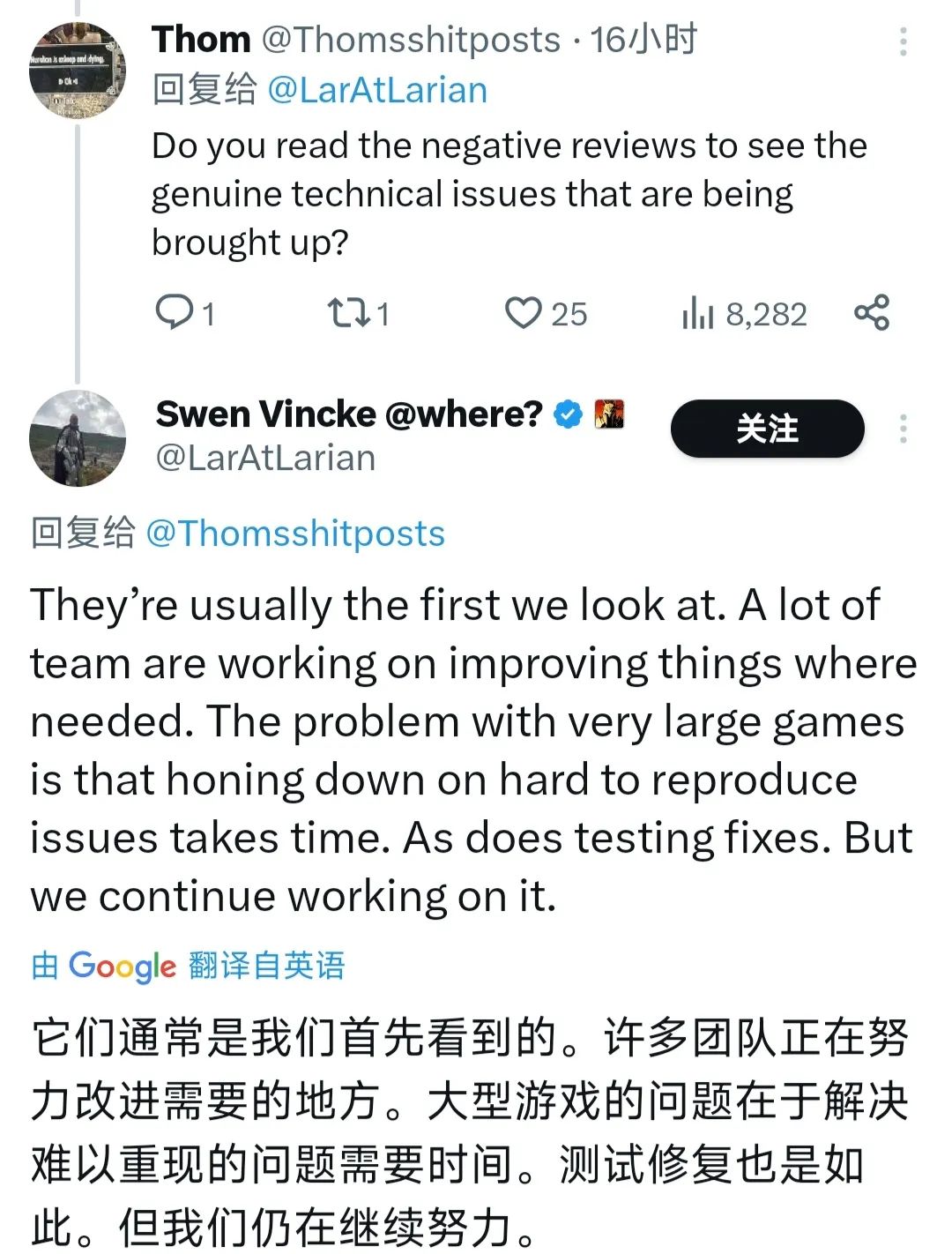Click @LarAtLarian handle under Swen's name
The height and width of the screenshot is (1254, 952).
265,458
